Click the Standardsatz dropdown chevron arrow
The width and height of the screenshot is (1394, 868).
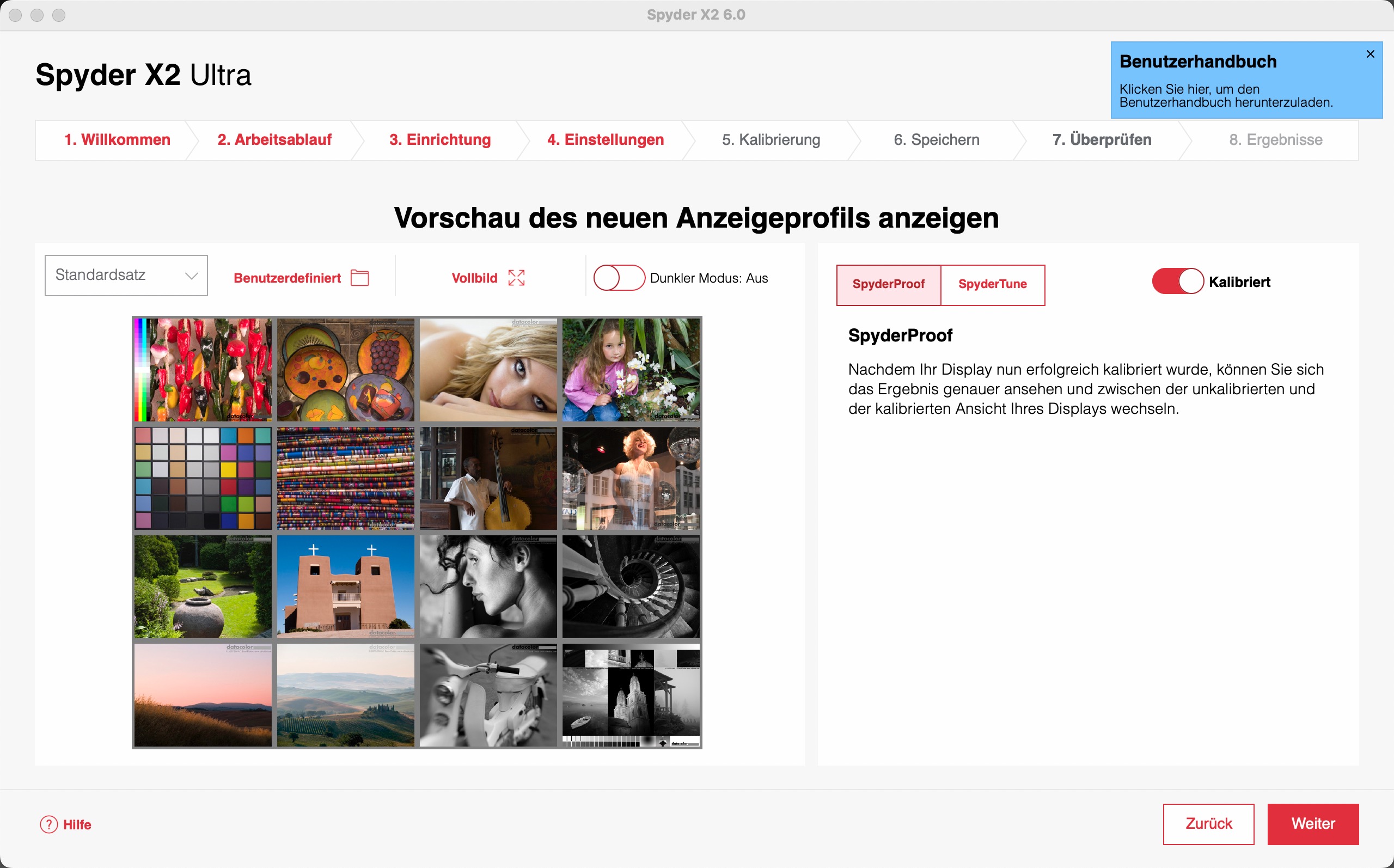[192, 276]
